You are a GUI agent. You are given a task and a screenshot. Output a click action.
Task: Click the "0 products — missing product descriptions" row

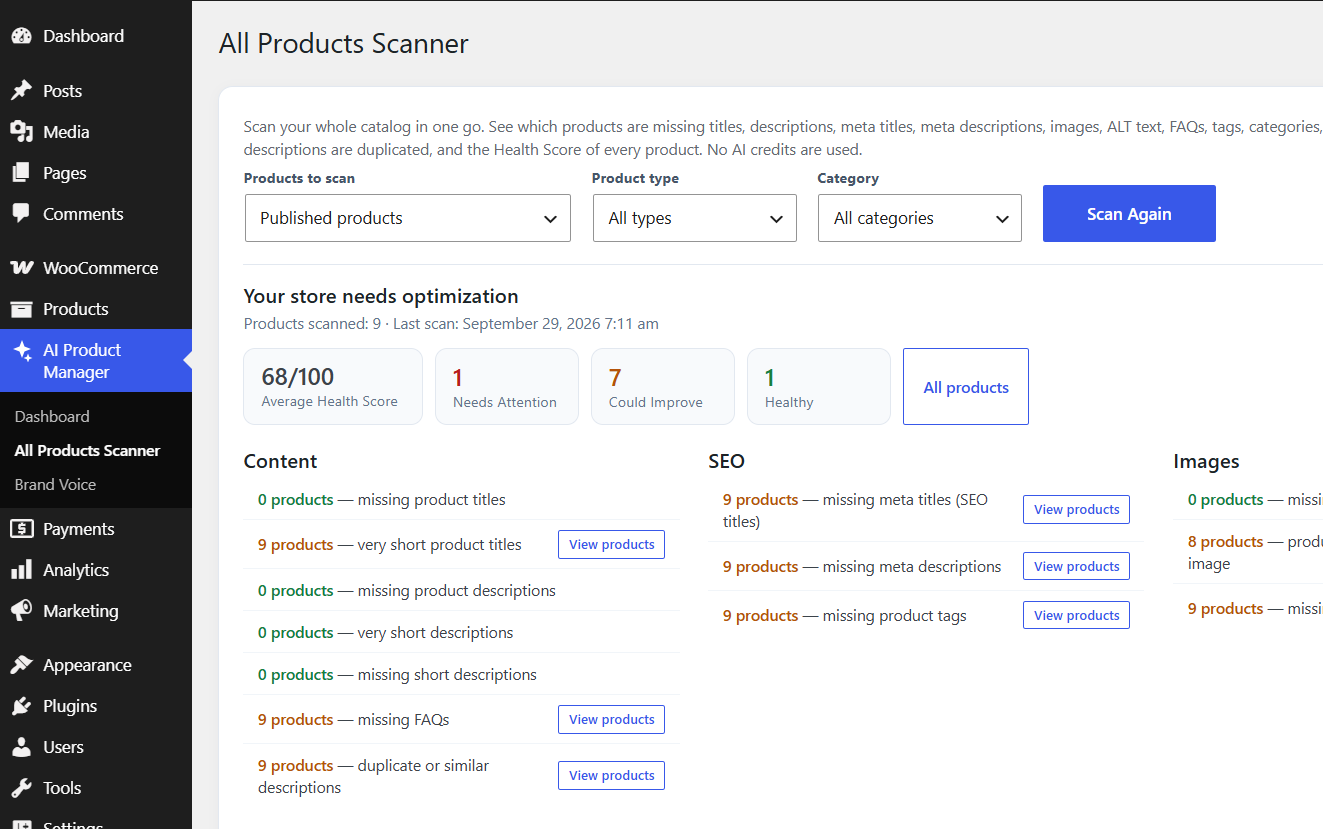click(462, 591)
